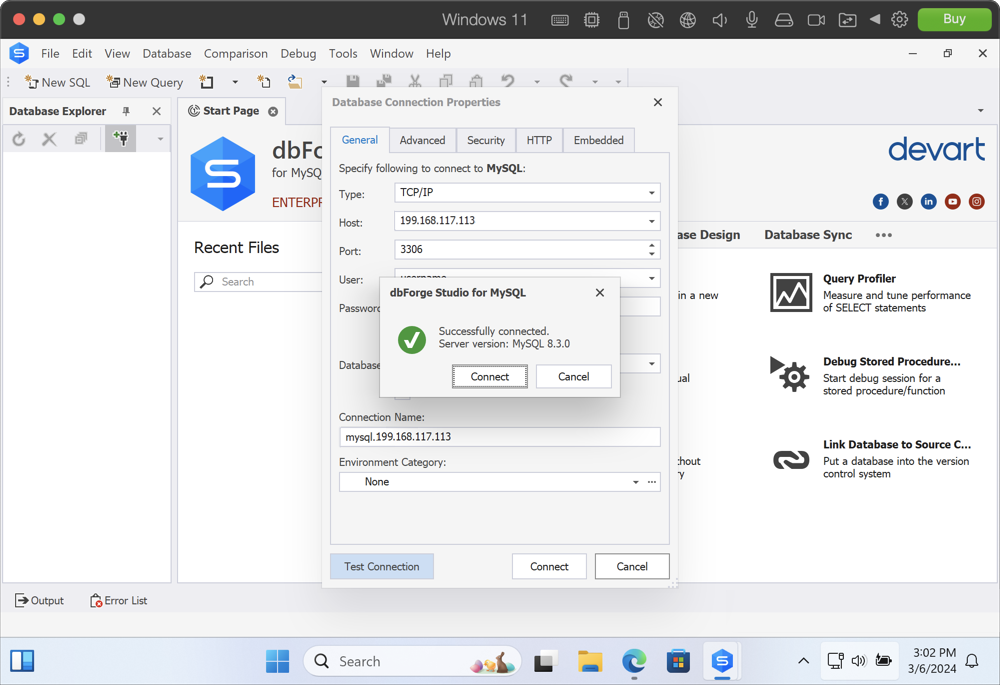
Task: Pin the Database Explorer panel
Action: coord(126,111)
